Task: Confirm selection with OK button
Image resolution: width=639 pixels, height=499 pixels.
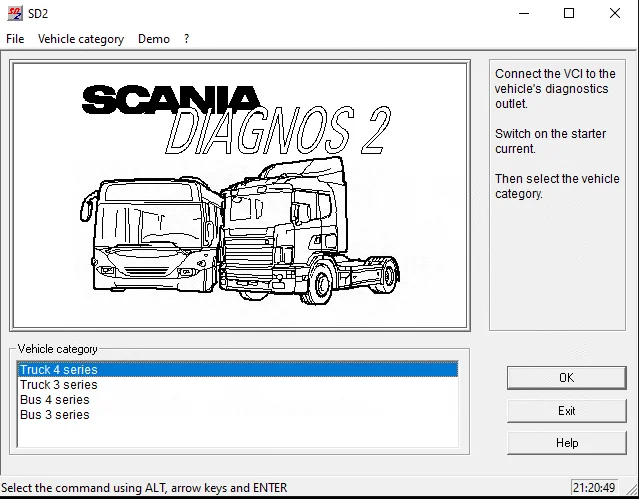Action: coord(566,378)
